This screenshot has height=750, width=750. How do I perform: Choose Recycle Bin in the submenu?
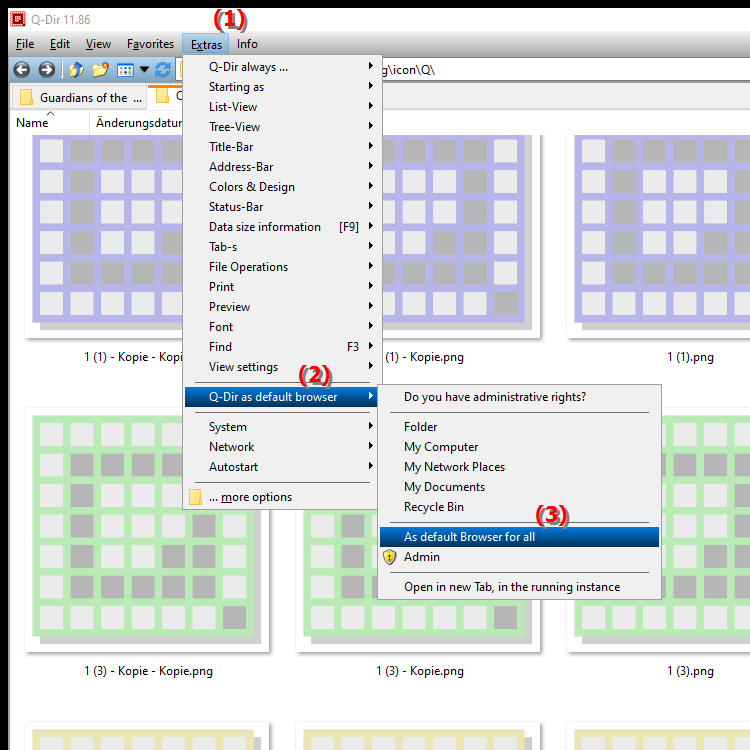click(x=433, y=507)
